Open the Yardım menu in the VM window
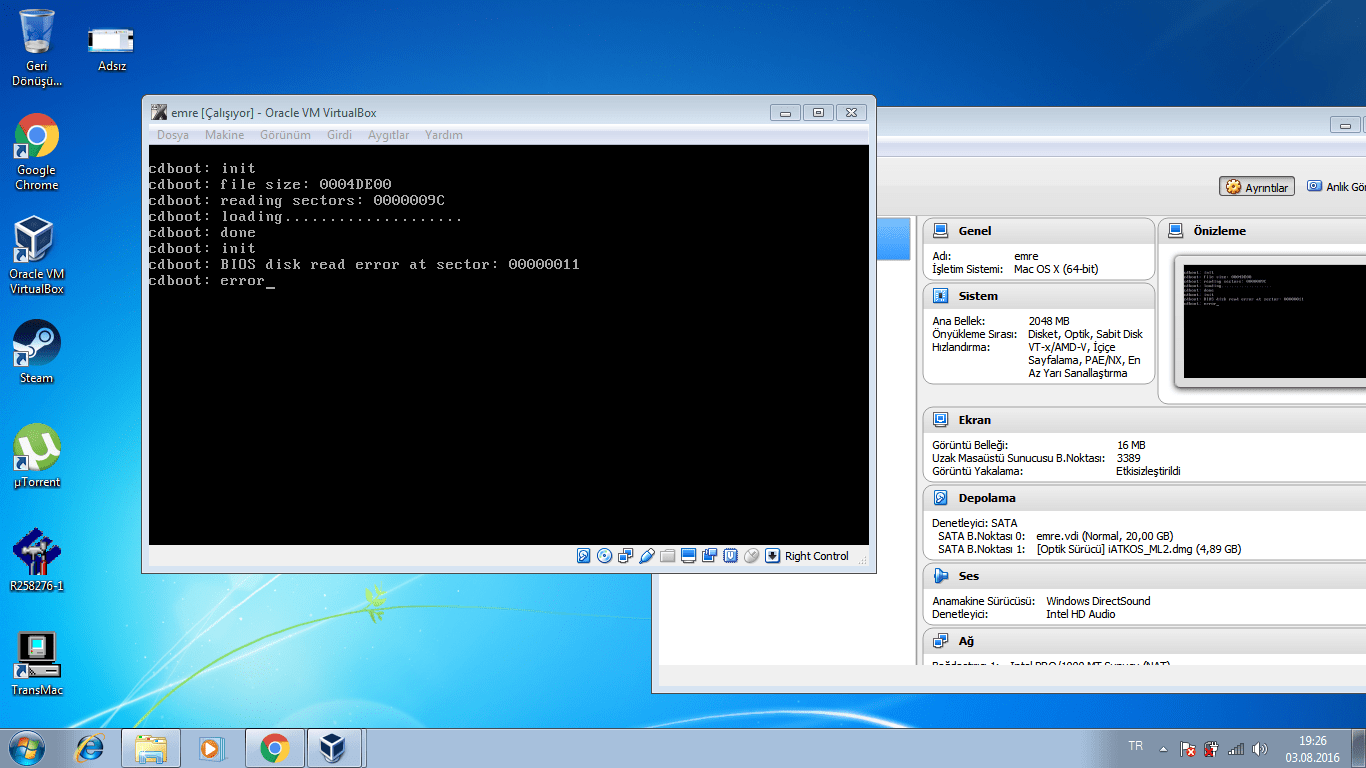 [x=443, y=135]
